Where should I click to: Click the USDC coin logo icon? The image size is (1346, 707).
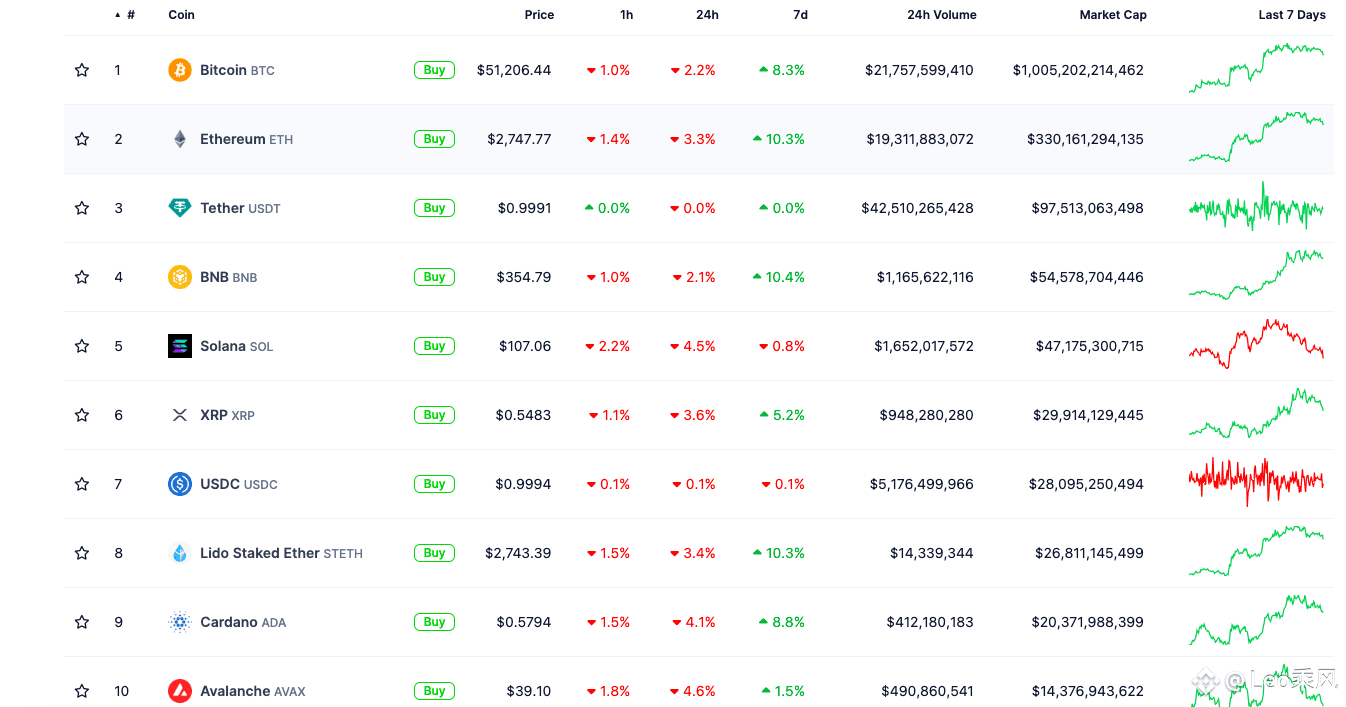[180, 484]
